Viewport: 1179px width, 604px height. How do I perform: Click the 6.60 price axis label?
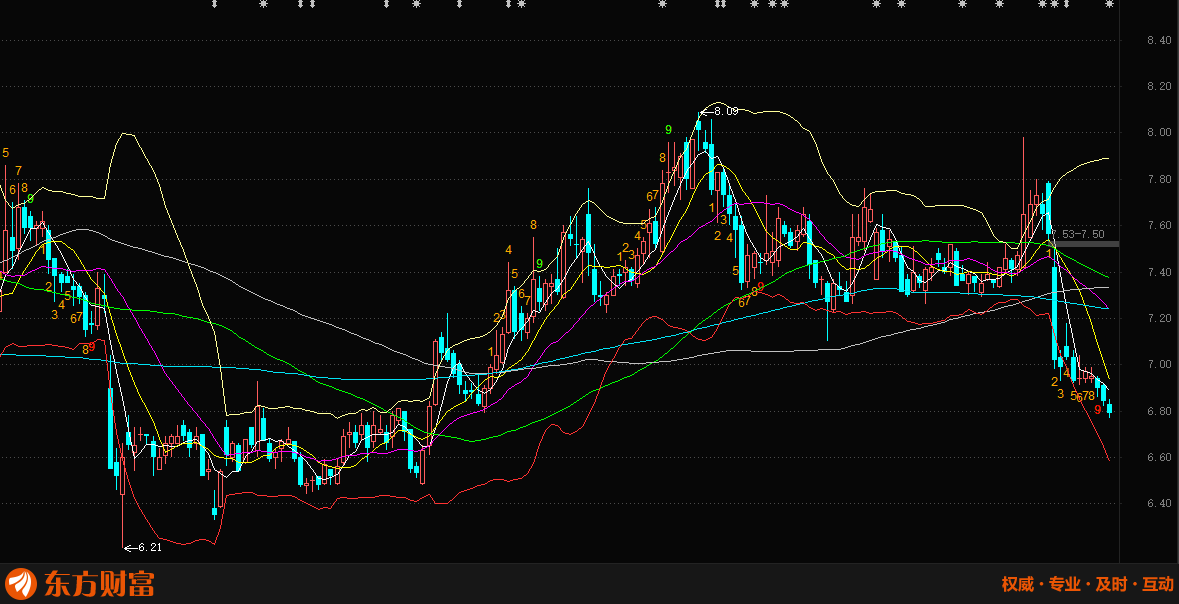(x=1160, y=457)
